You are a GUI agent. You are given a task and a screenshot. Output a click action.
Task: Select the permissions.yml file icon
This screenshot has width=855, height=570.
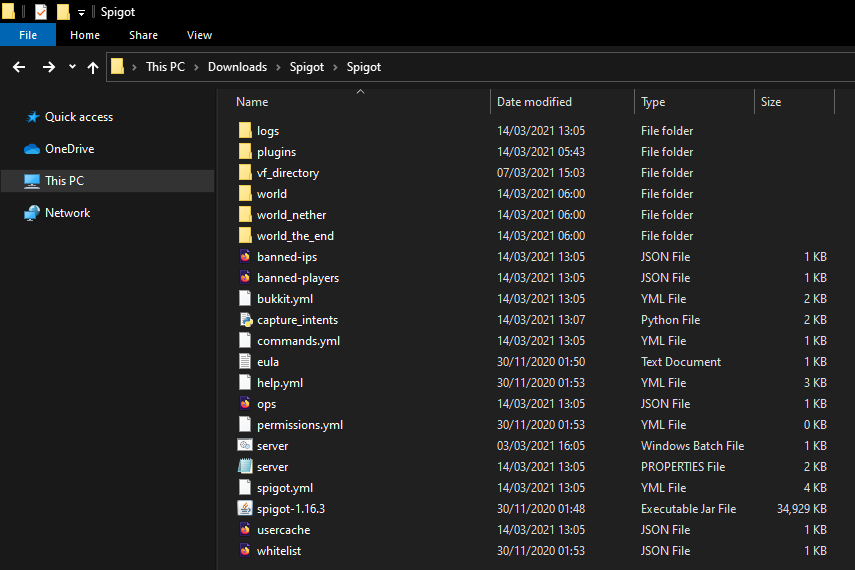pyautogui.click(x=245, y=424)
